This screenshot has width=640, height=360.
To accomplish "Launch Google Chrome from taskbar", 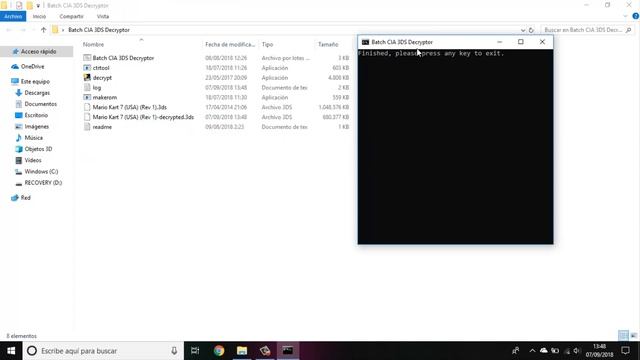I will (x=219, y=351).
